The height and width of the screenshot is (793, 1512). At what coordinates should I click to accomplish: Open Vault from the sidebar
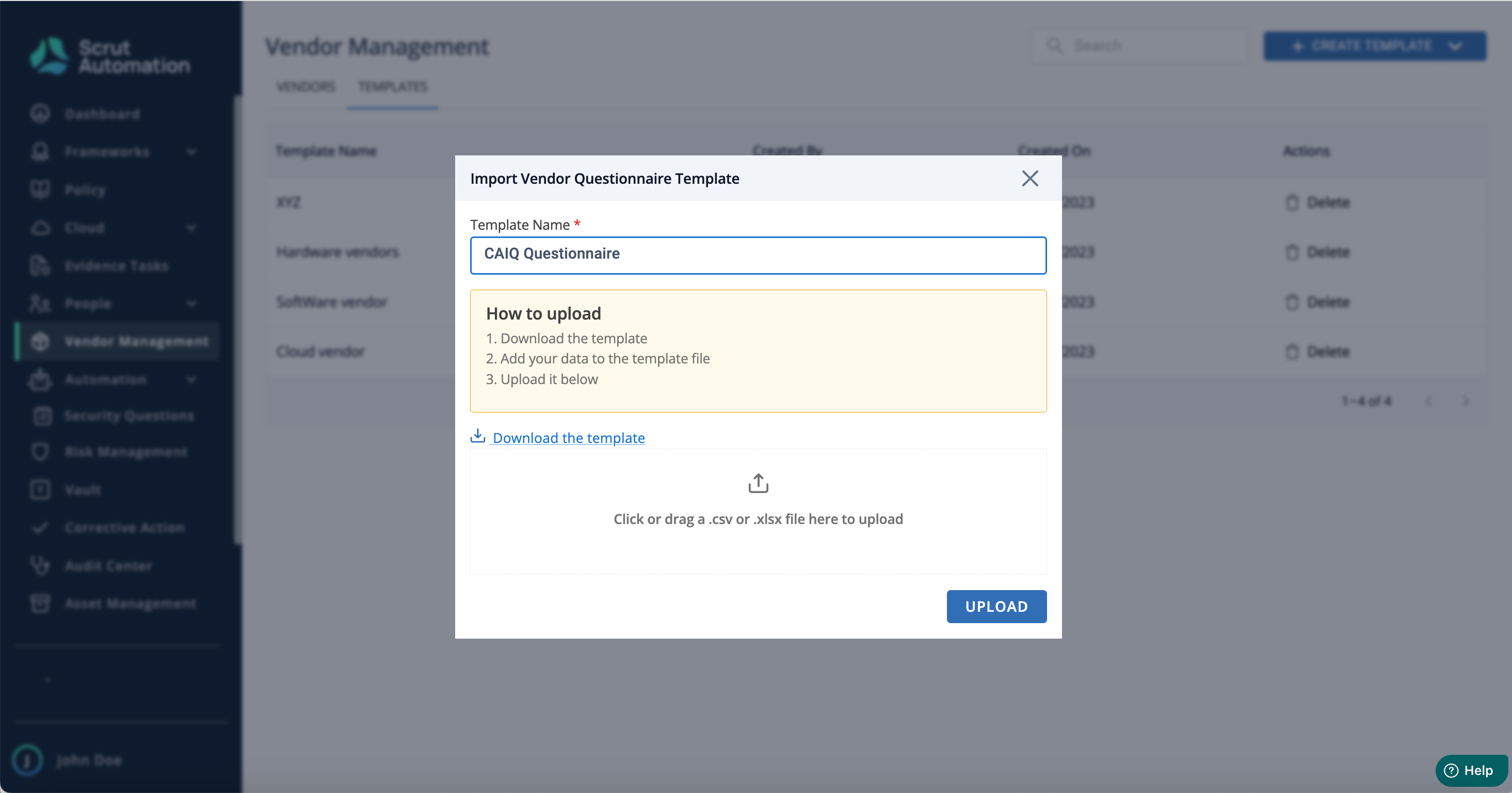[x=83, y=490]
